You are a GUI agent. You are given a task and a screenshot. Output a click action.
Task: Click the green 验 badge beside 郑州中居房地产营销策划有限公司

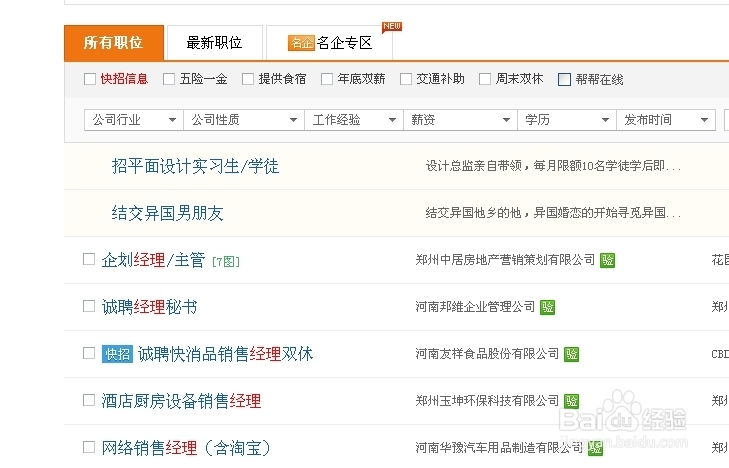pyautogui.click(x=607, y=260)
